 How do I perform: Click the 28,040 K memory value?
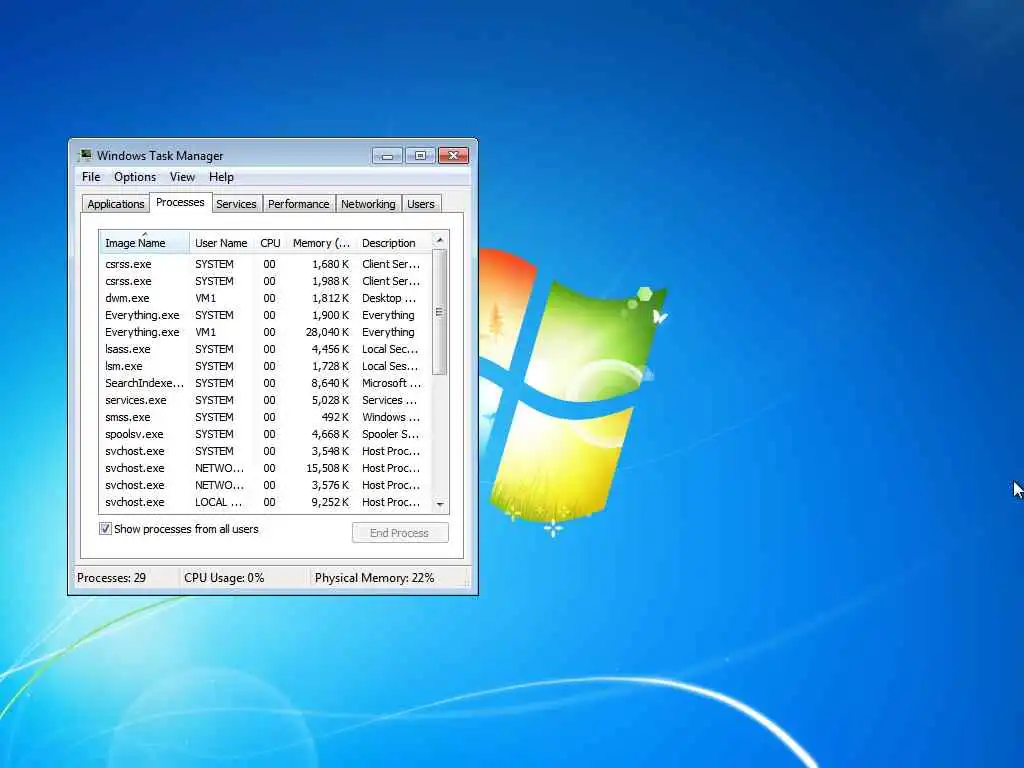(327, 332)
